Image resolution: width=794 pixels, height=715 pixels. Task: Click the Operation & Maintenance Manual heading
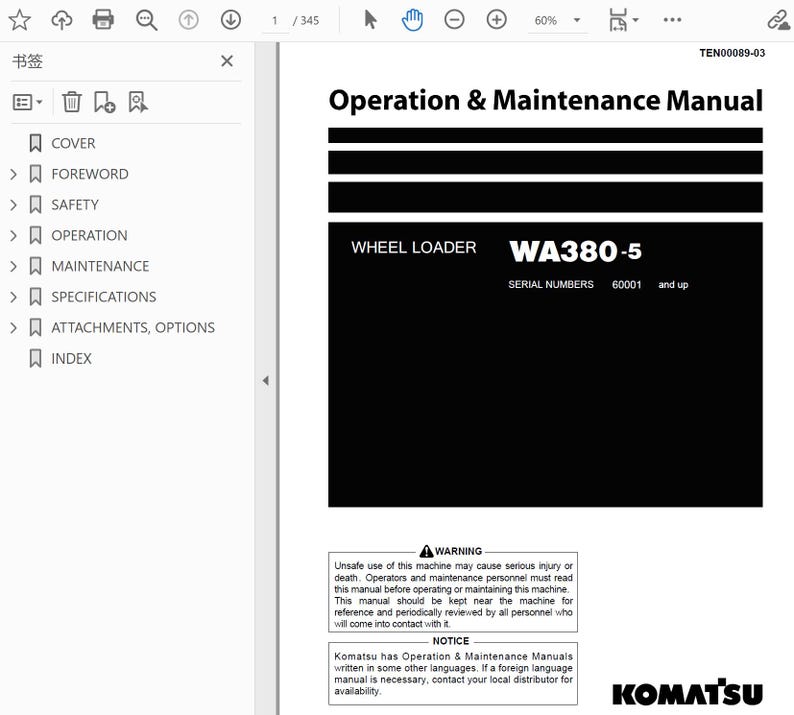tap(545, 100)
